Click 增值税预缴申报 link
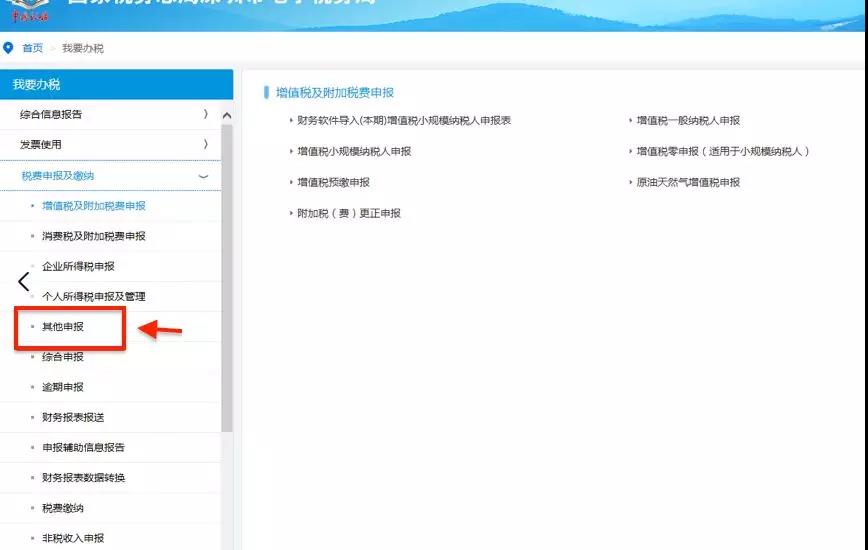The width and height of the screenshot is (868, 550). click(x=333, y=183)
